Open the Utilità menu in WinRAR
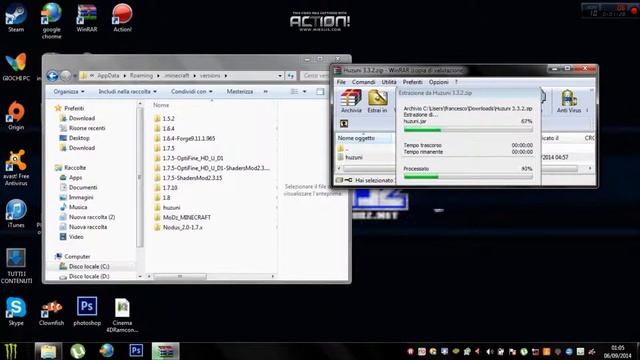 click(389, 82)
